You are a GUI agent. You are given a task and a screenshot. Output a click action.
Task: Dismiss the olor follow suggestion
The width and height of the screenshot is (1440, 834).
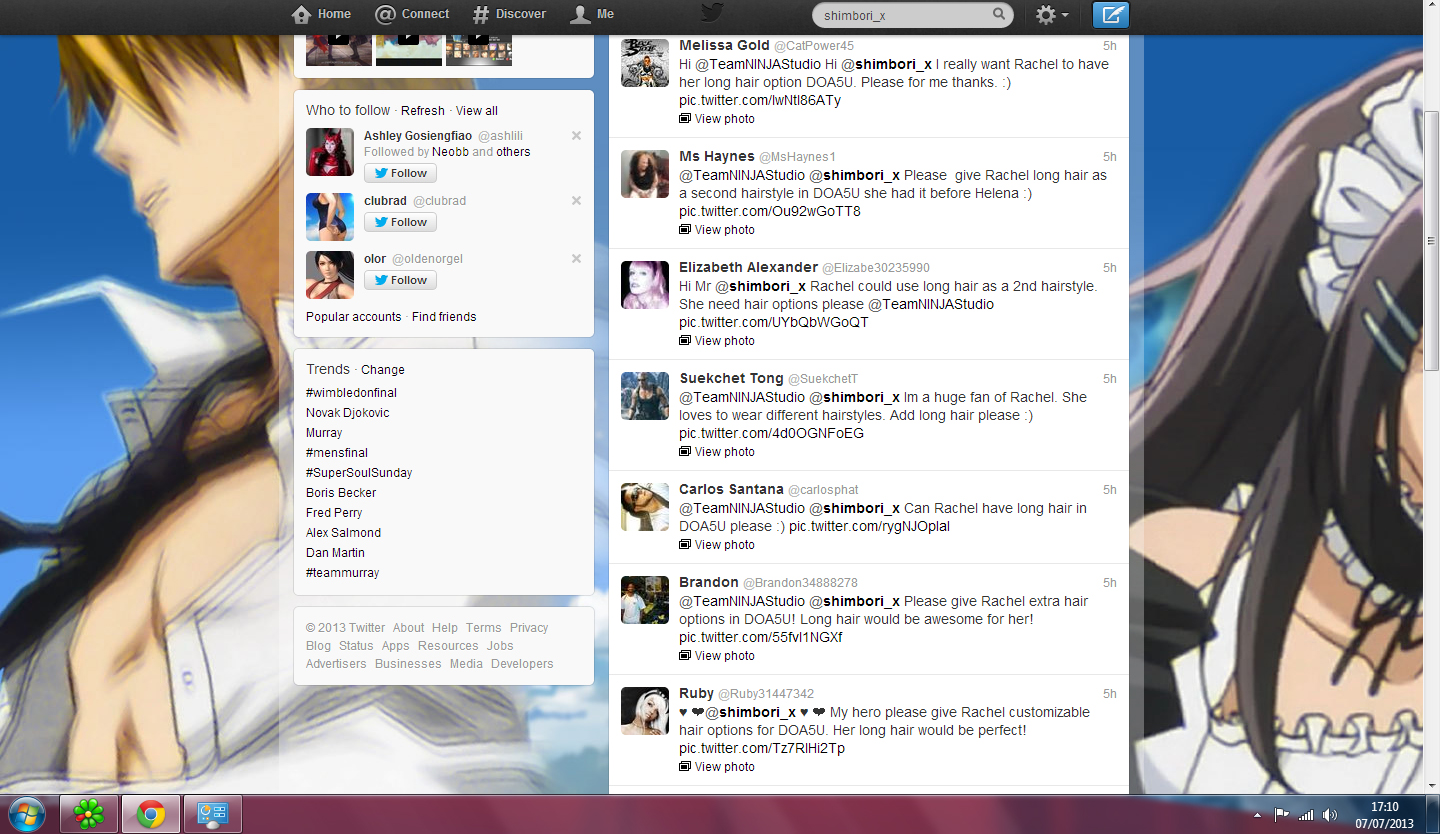[576, 258]
